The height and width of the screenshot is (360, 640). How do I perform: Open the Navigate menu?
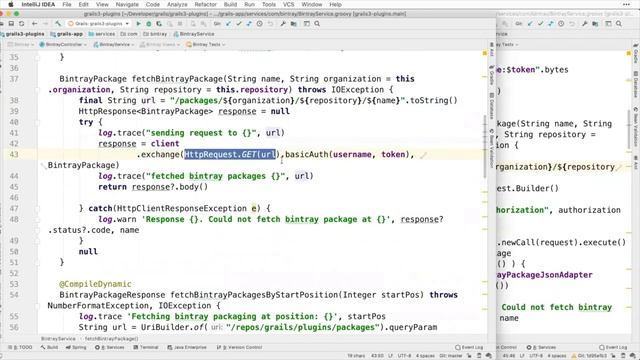pos(127,4)
